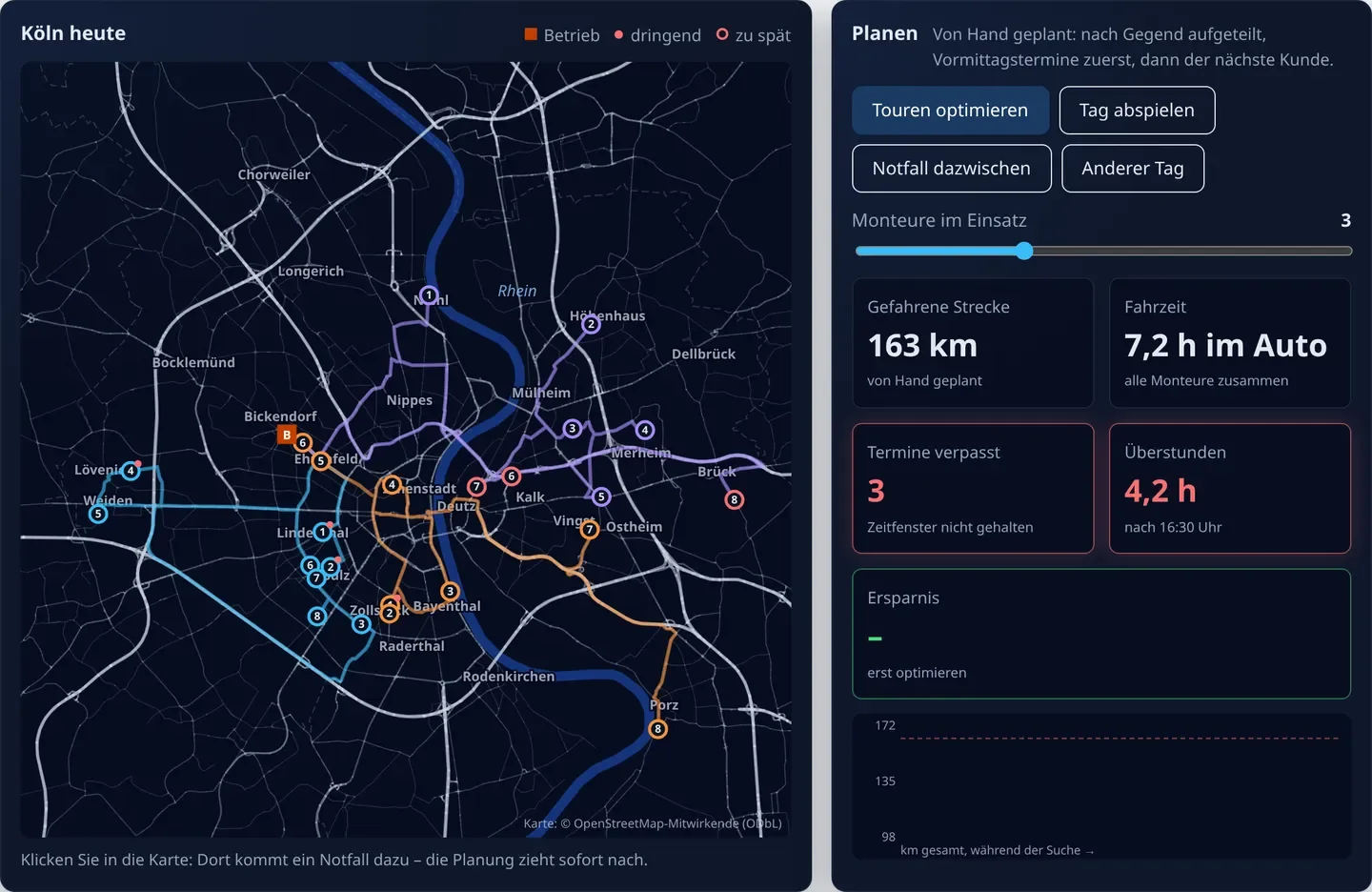Select orange stop 4 at Innenstadt
The width and height of the screenshot is (1372, 892).
click(391, 485)
